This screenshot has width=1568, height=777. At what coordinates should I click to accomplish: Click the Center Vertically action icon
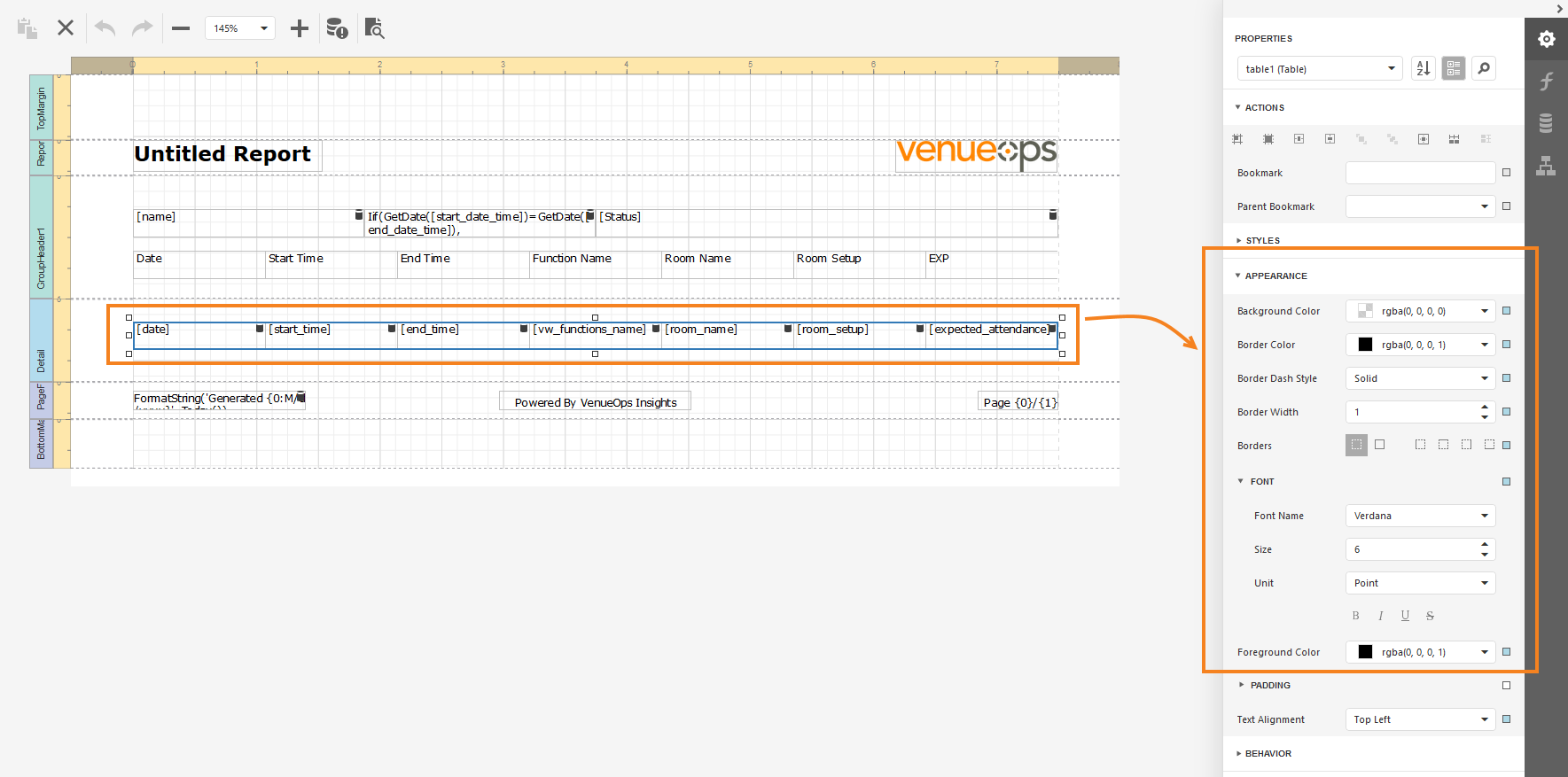click(1330, 139)
